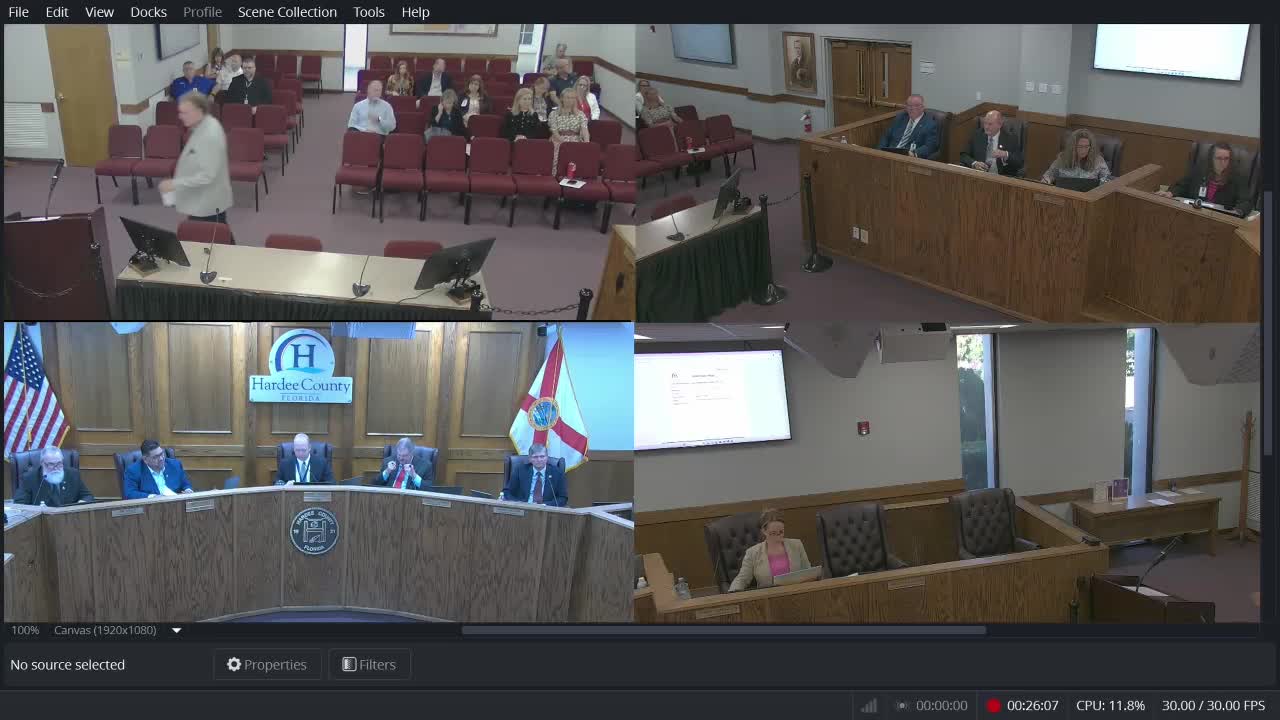
Task: Select the clerk and projector screen camera feed
Action: [x=948, y=472]
